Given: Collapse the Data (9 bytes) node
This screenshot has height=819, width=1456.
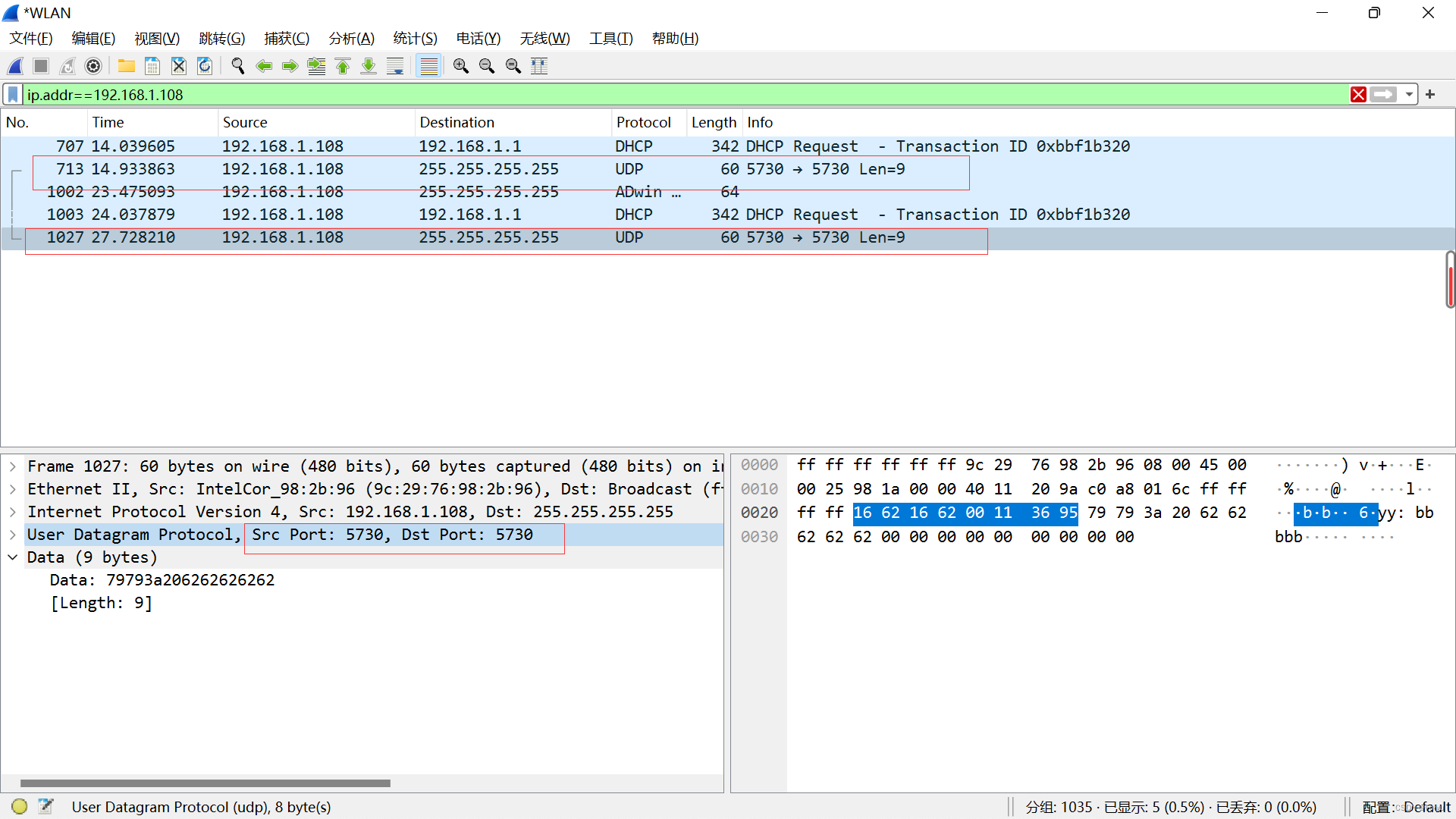Looking at the screenshot, I should 13,557.
